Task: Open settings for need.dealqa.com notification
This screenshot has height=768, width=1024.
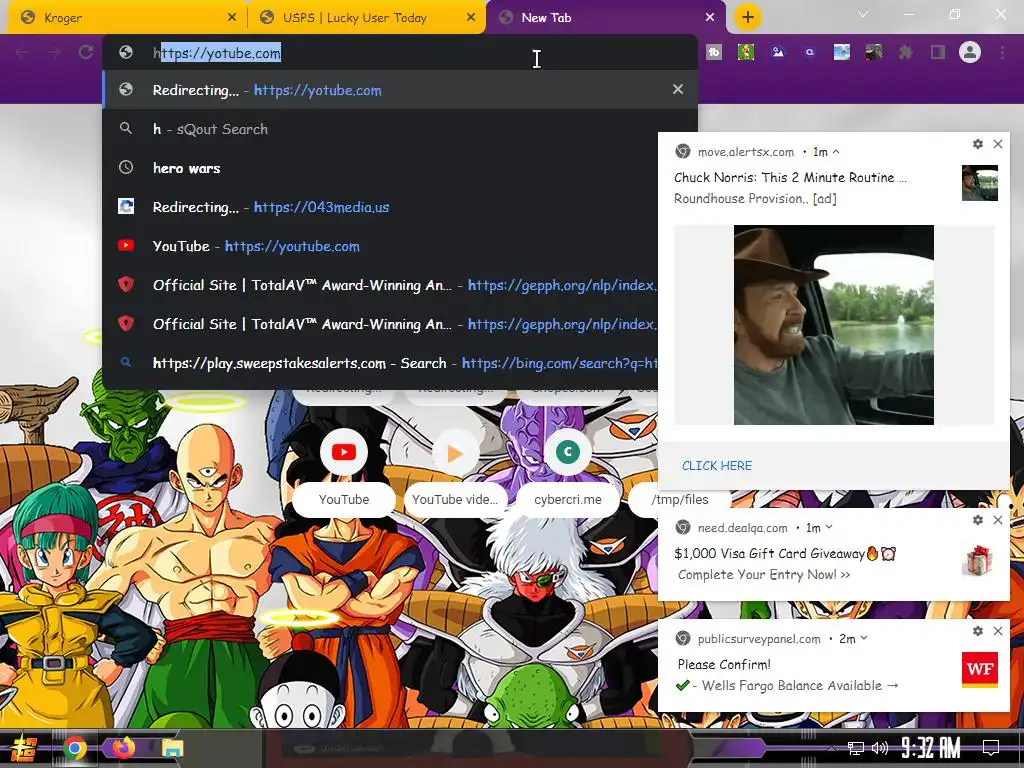Action: click(978, 520)
